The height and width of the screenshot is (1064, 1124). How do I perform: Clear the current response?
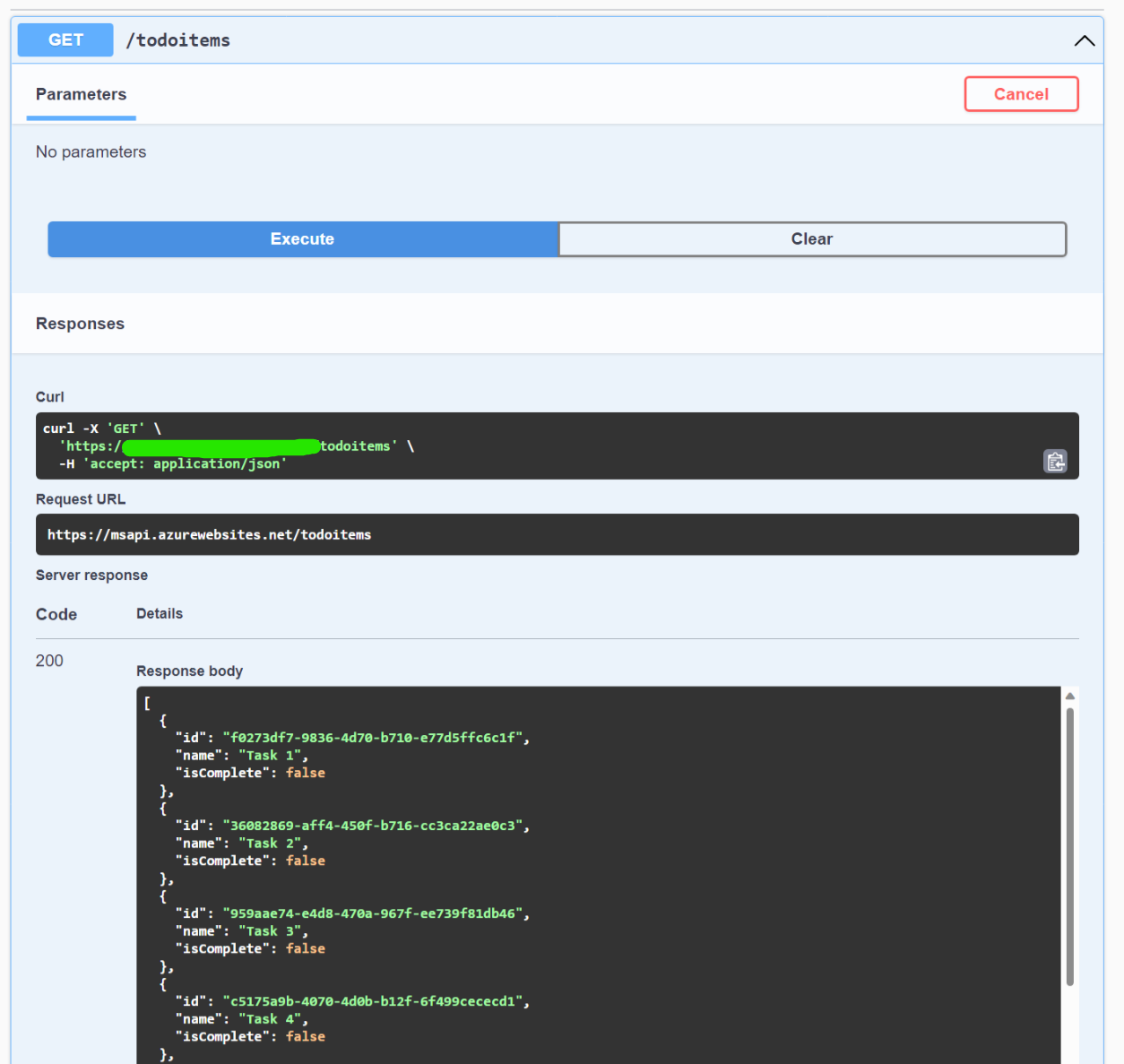811,239
